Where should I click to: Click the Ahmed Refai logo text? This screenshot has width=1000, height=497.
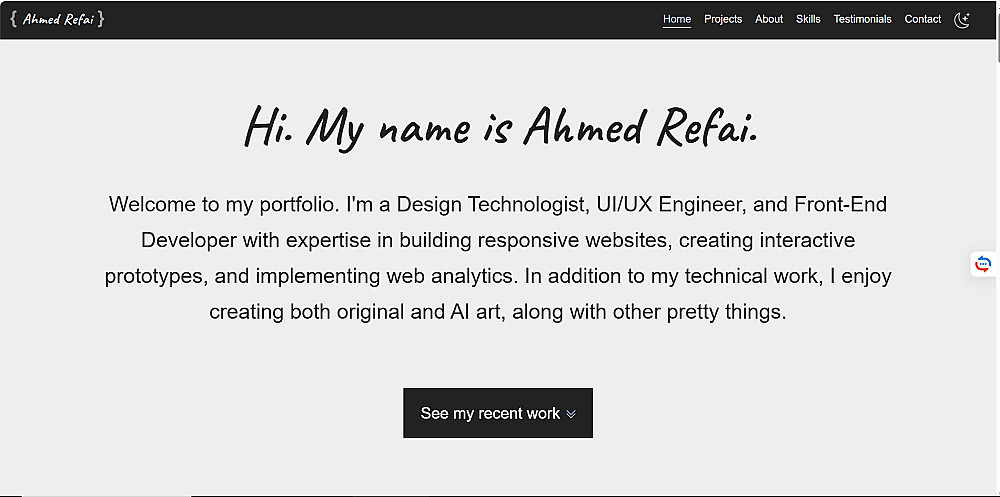point(58,19)
